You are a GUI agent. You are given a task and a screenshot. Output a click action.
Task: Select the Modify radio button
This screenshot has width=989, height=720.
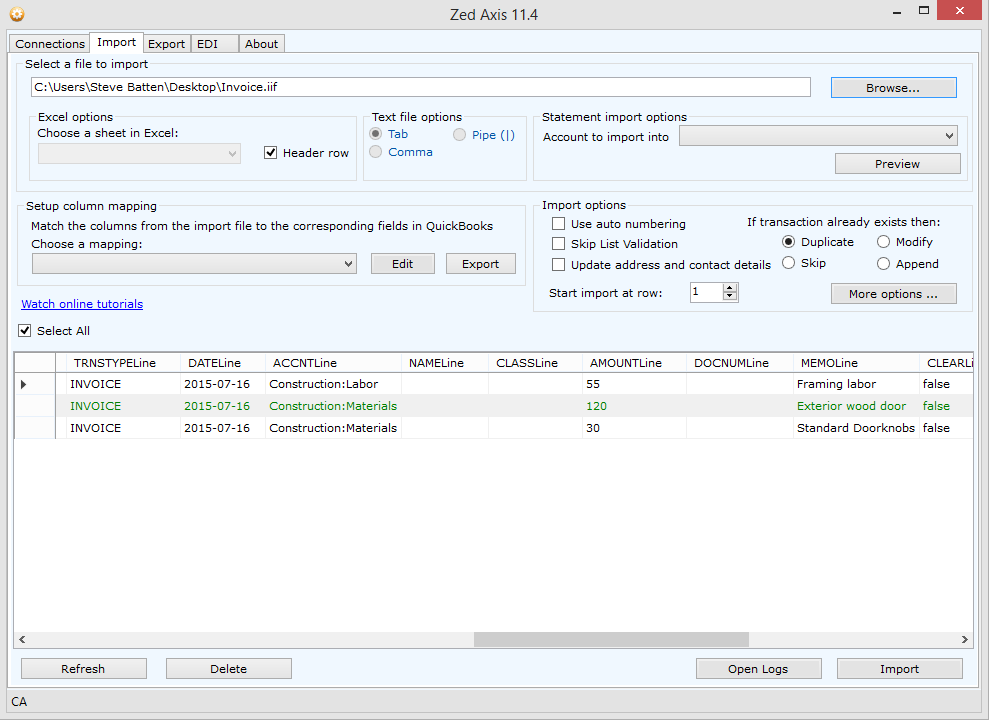883,242
